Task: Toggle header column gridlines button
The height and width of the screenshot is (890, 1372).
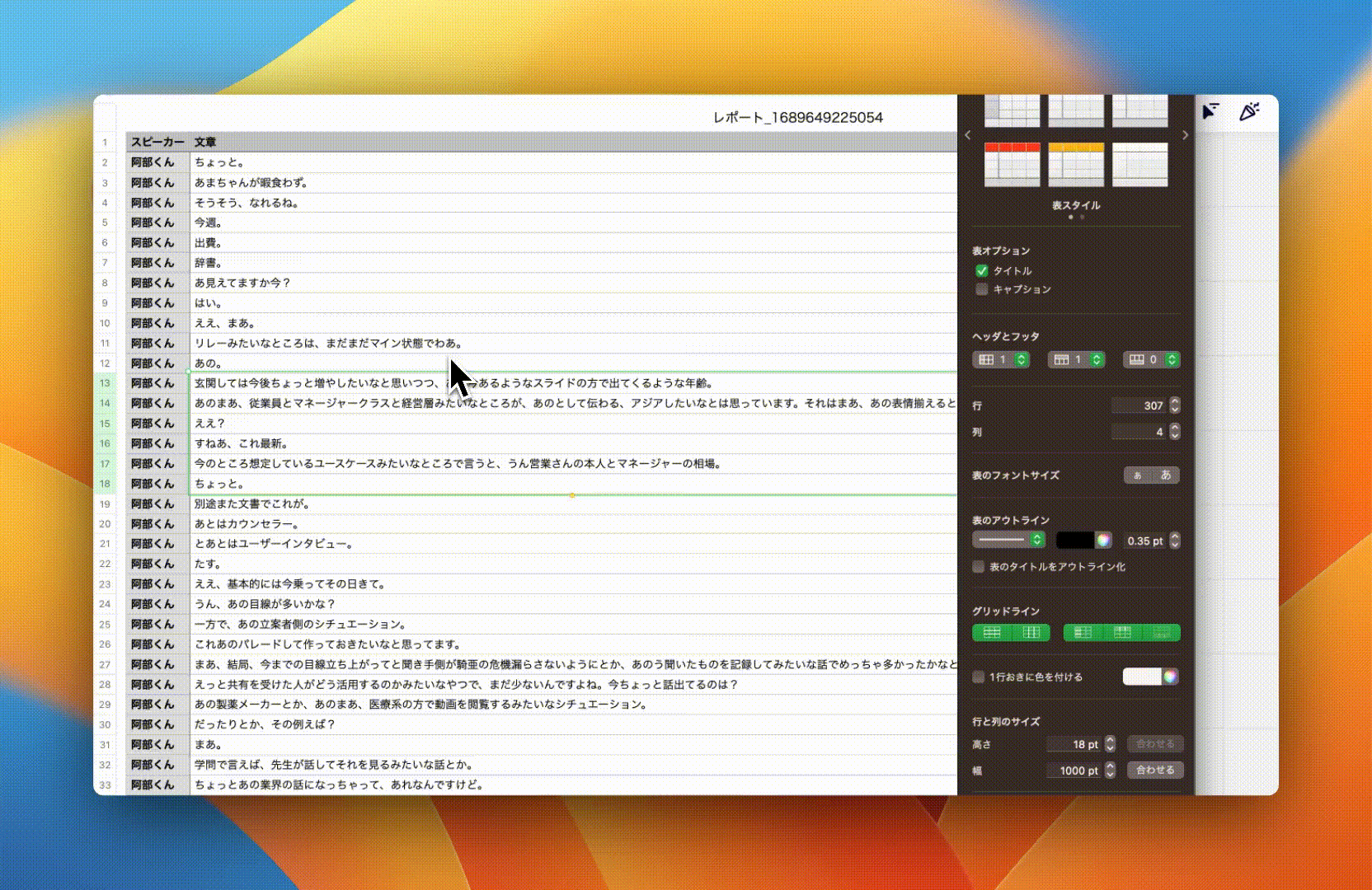Action: click(1083, 633)
